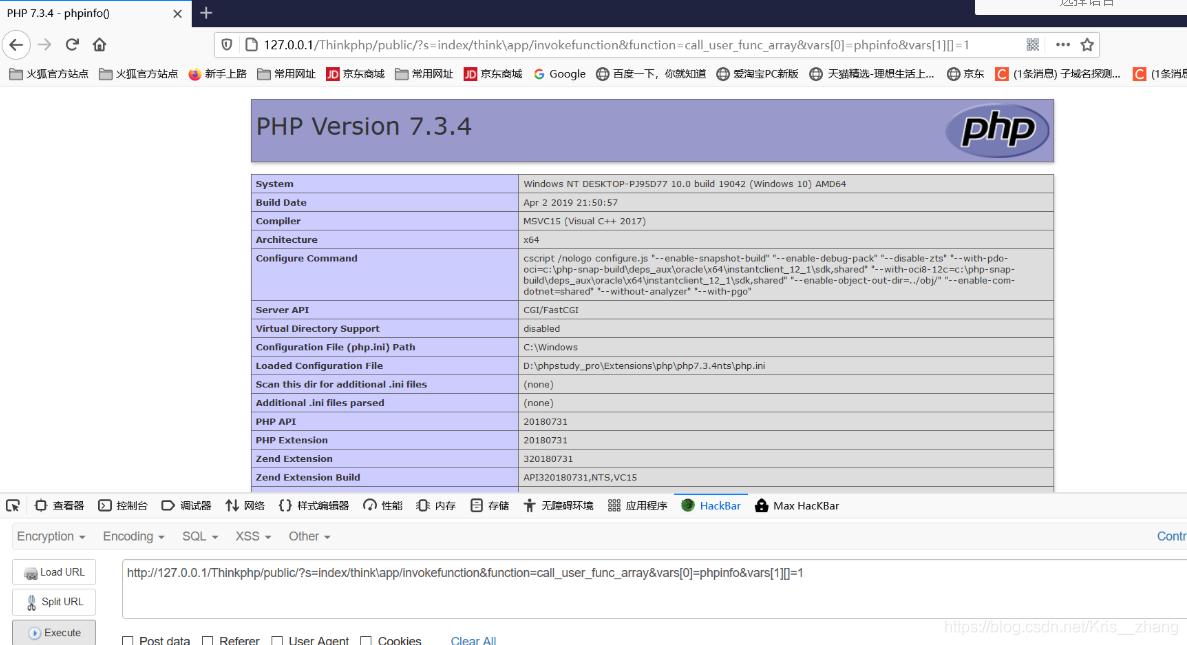The image size is (1187, 645).
Task: Open the 子域名探测 CSDN bookmark
Action: click(x=1058, y=73)
